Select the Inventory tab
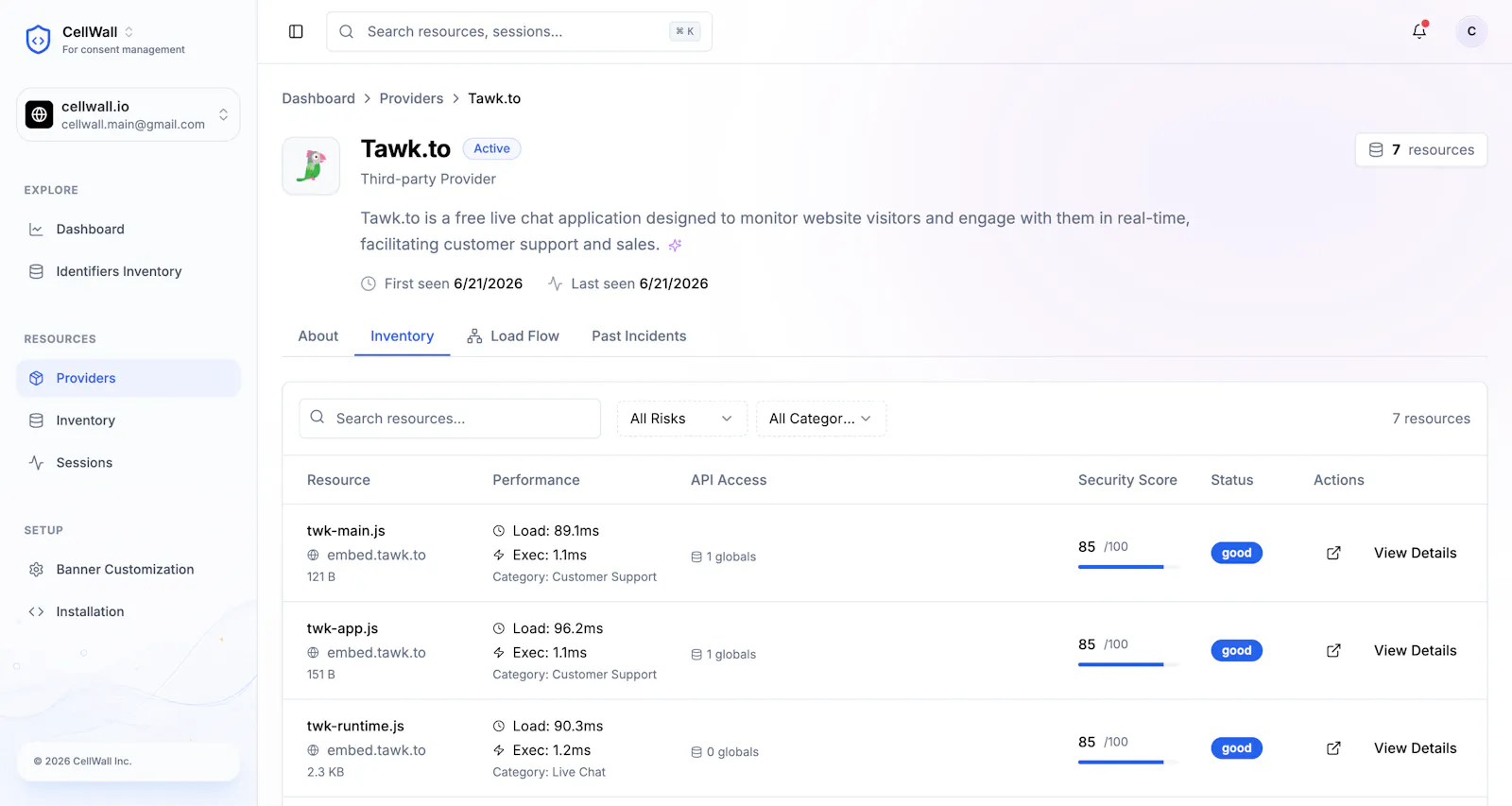 point(402,336)
